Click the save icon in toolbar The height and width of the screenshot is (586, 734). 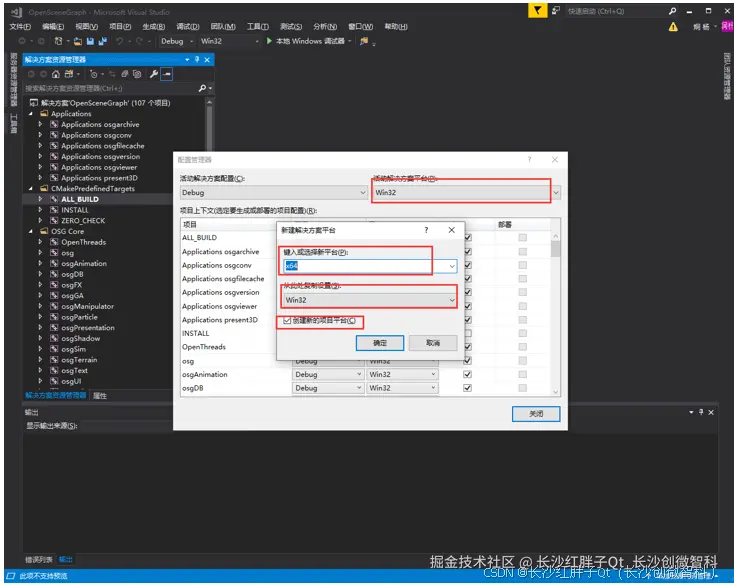[90, 41]
